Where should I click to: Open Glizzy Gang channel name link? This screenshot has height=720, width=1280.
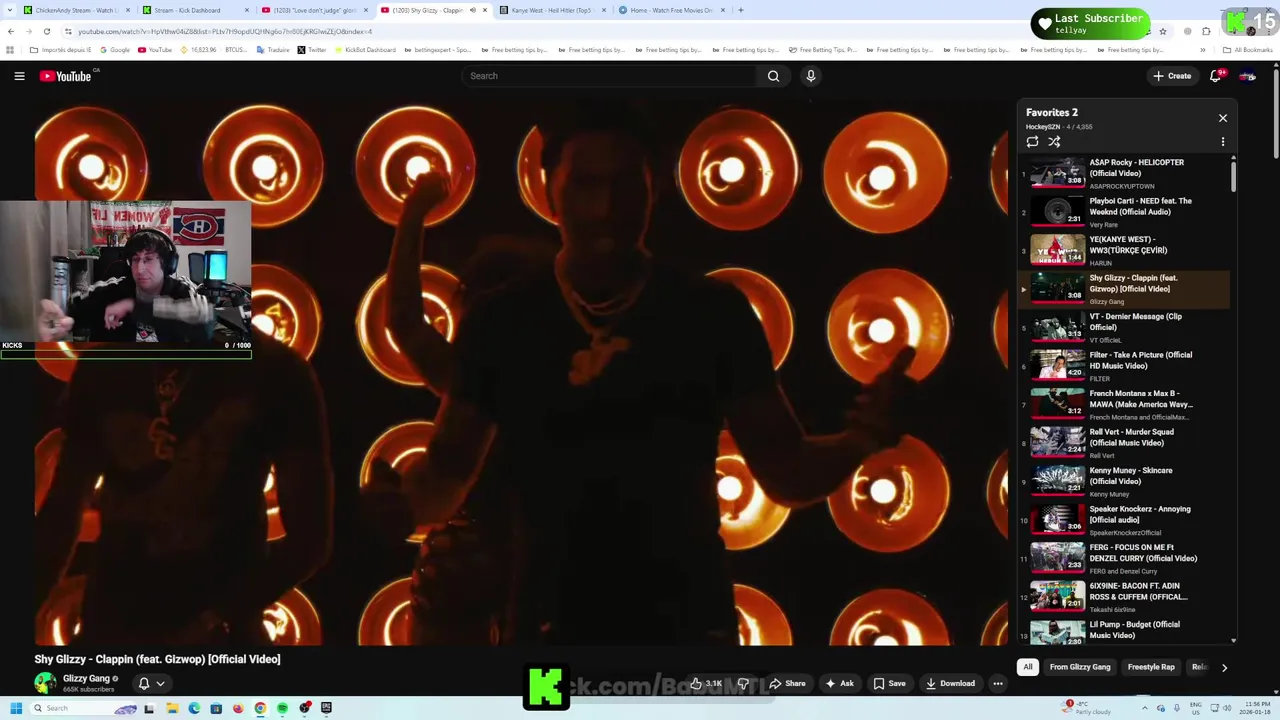[x=86, y=679]
